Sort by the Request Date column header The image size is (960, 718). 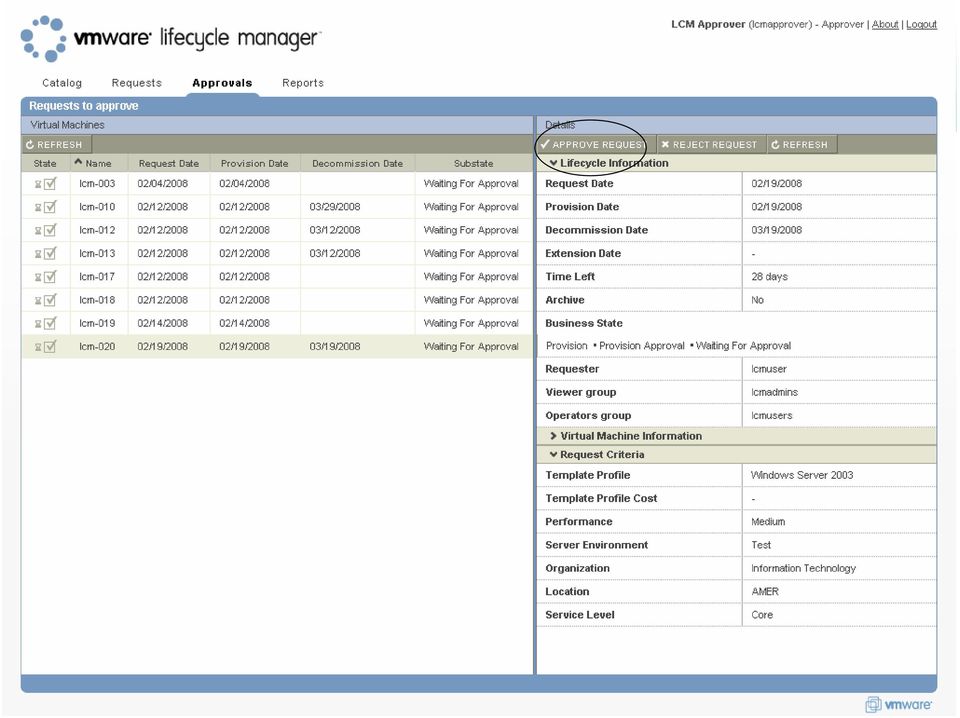(169, 163)
